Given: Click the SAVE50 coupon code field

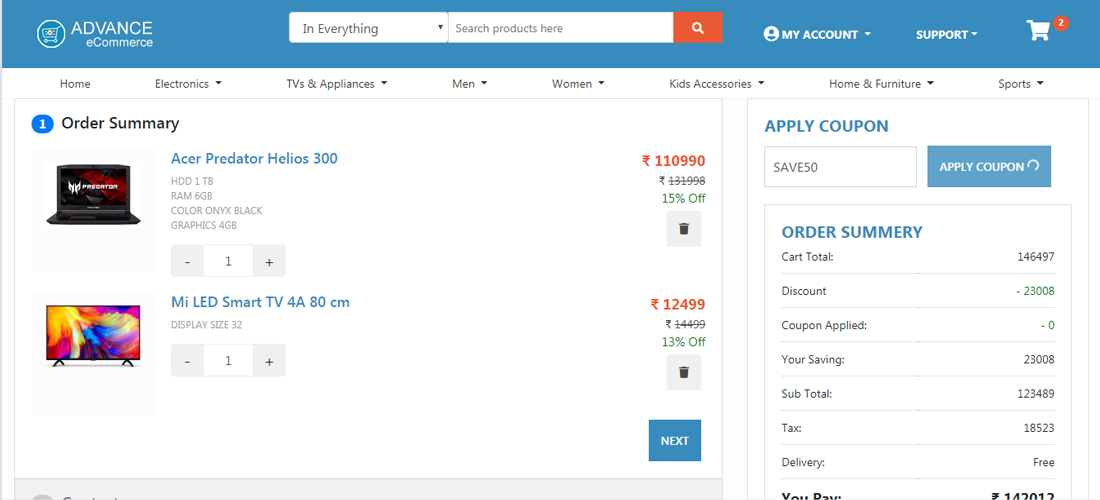Looking at the screenshot, I should pos(840,167).
